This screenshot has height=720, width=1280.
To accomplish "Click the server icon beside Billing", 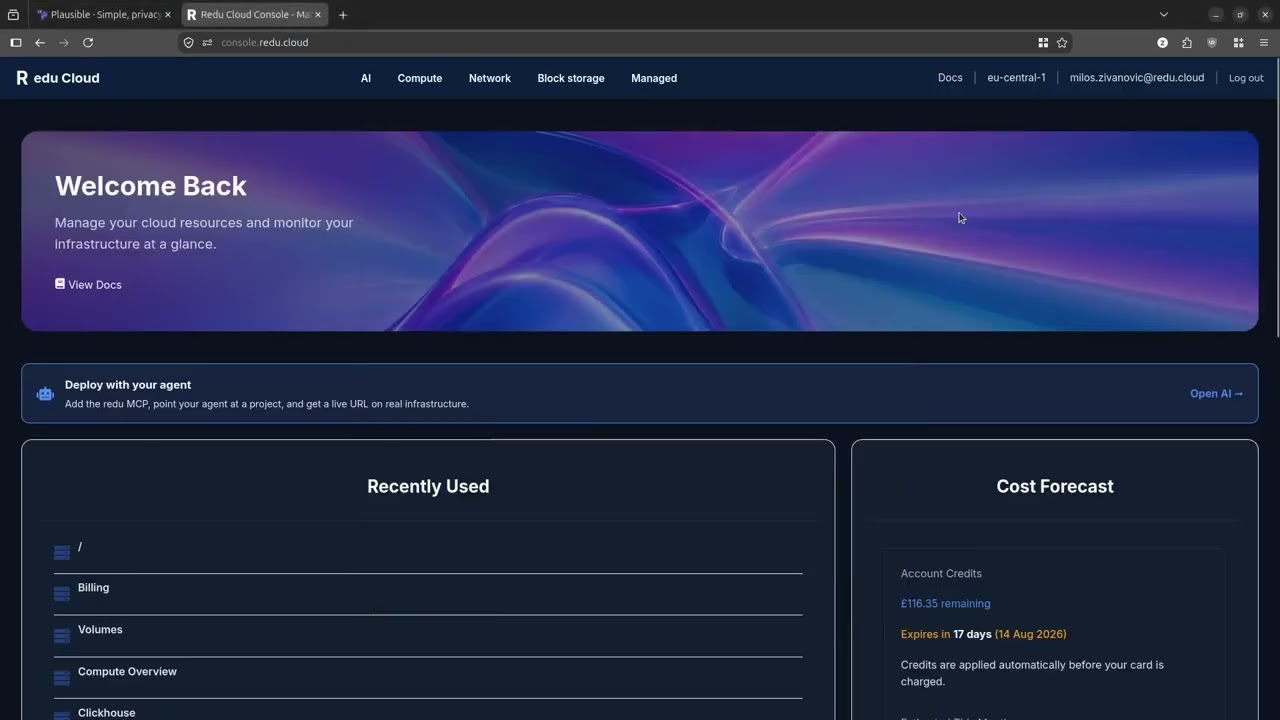I will (x=62, y=594).
